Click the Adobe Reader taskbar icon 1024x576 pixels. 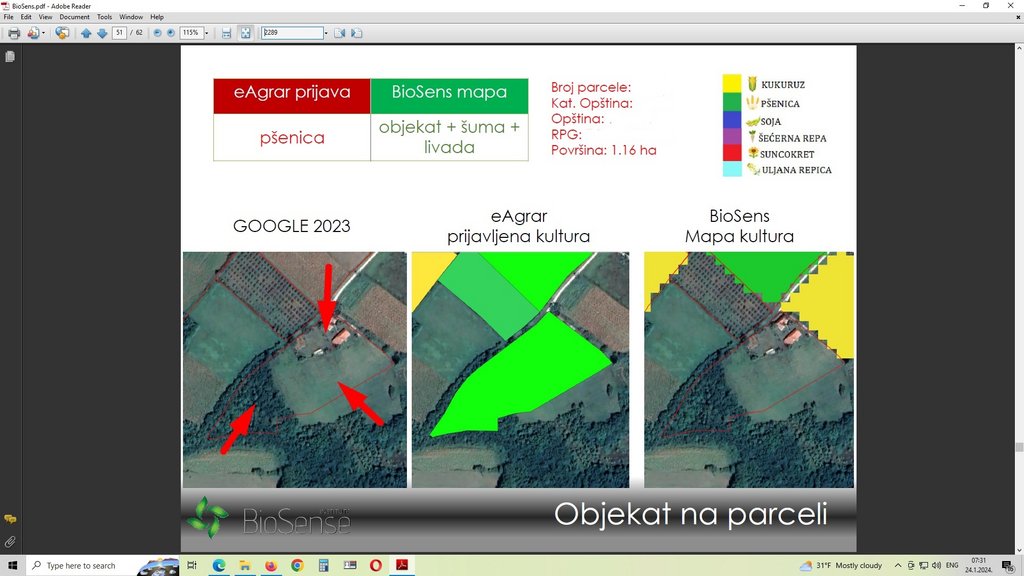click(x=402, y=566)
